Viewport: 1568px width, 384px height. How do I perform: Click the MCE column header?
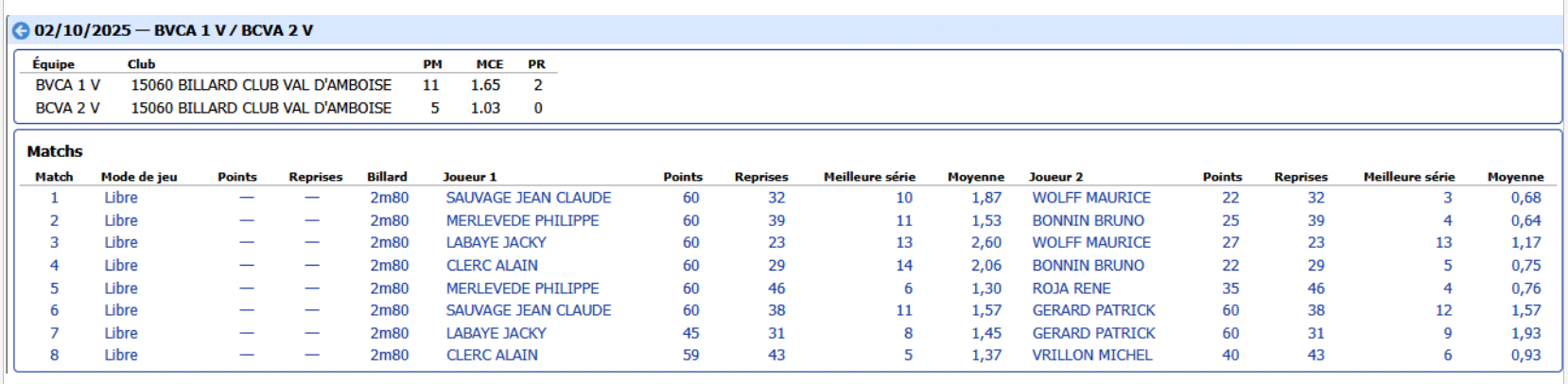pos(489,64)
